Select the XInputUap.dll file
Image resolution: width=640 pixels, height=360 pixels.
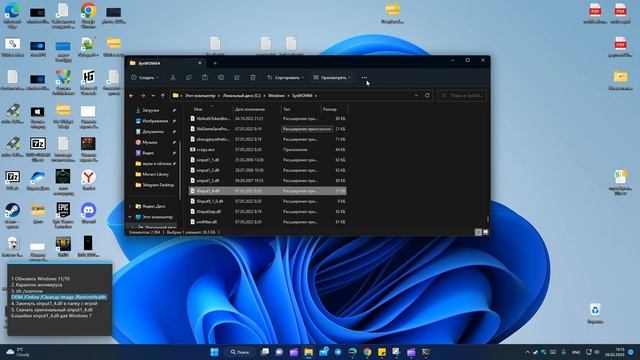pyautogui.click(x=267, y=211)
